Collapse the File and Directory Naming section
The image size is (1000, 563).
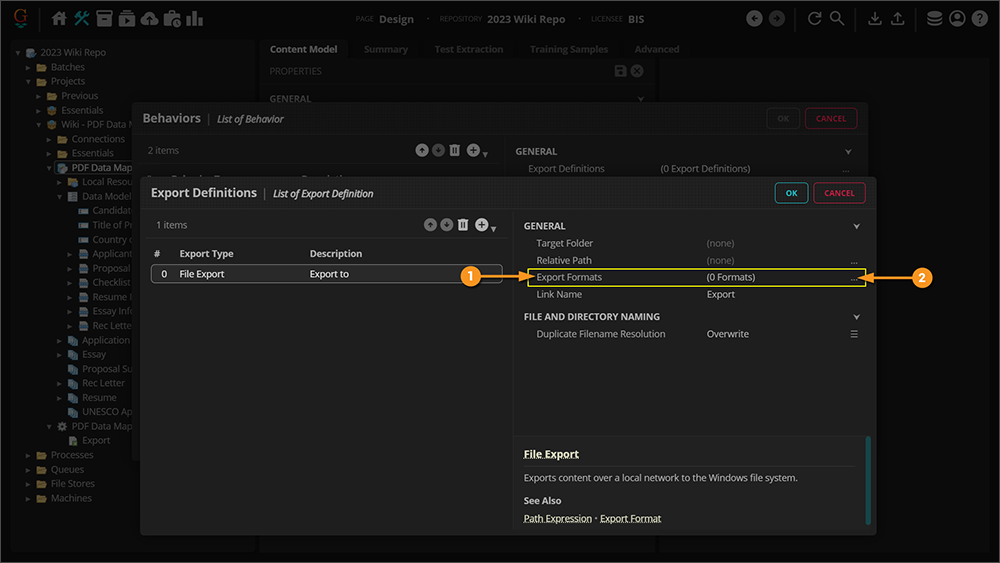pyautogui.click(x=856, y=317)
